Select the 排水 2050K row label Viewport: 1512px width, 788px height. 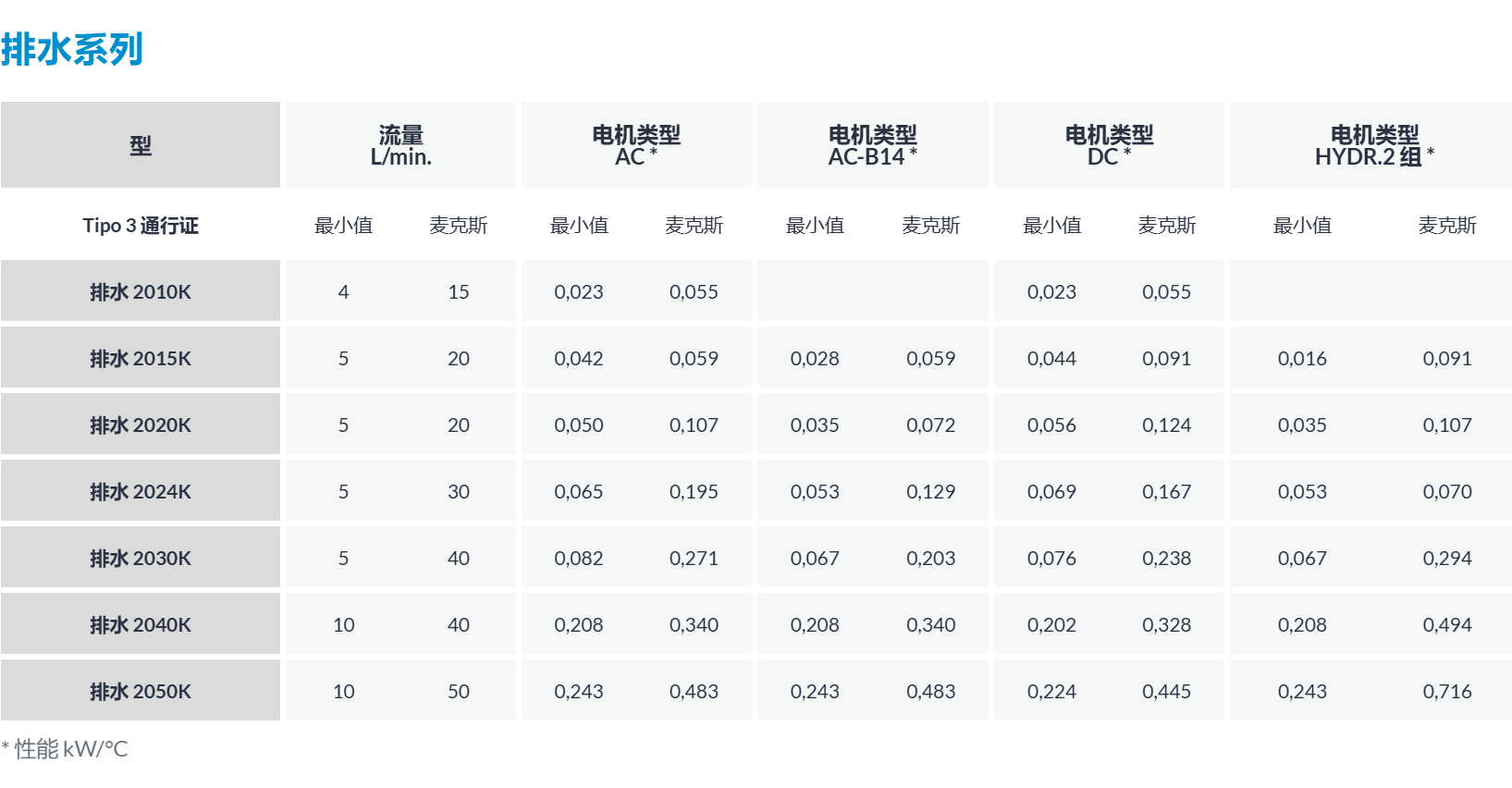141,691
